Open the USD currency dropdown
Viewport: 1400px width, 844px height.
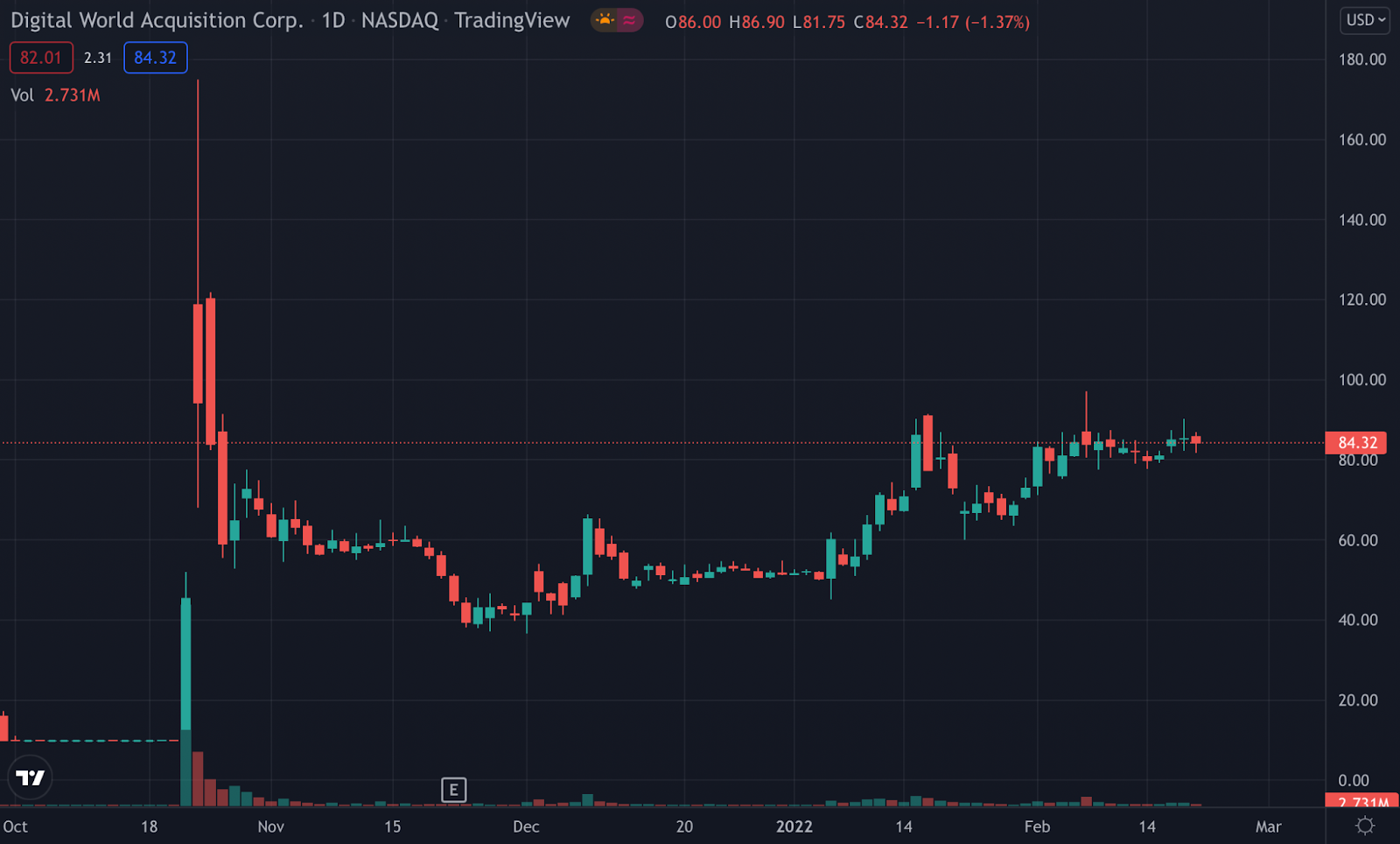(1365, 20)
